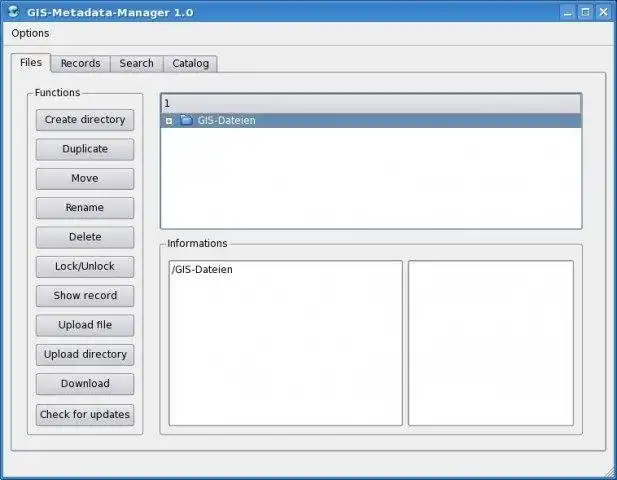Screen dimensions: 617x480
Task: Click the tree column header labeled 1
Action: pyautogui.click(x=371, y=104)
